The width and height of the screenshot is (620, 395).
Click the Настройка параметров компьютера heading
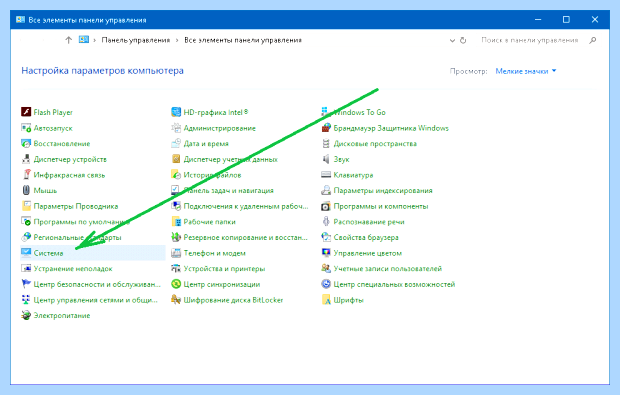[x=102, y=71]
